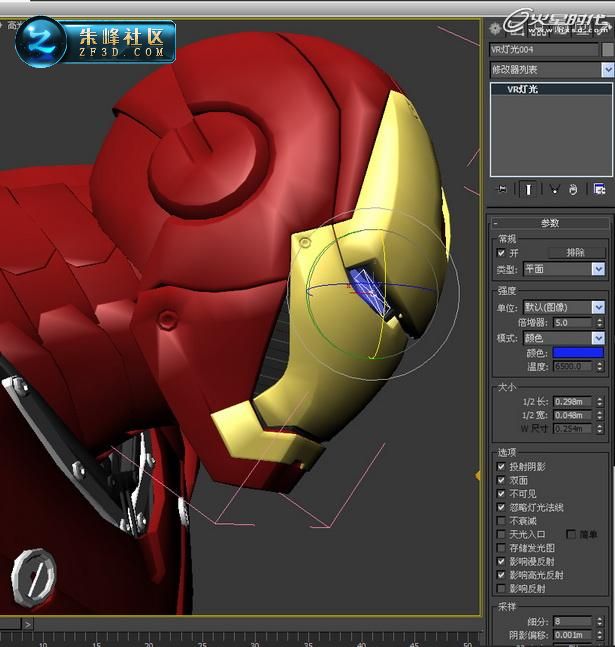This screenshot has height=647, width=615.
Task: Click Make Unique icon below modifier stack
Action: point(554,189)
